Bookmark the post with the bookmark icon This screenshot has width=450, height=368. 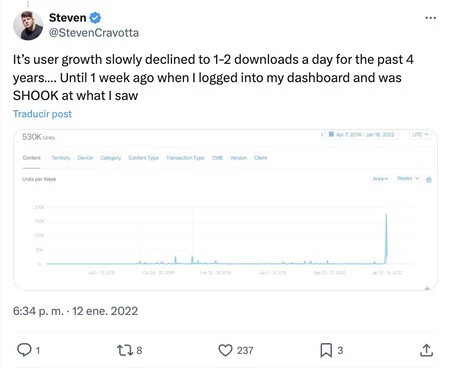point(326,350)
